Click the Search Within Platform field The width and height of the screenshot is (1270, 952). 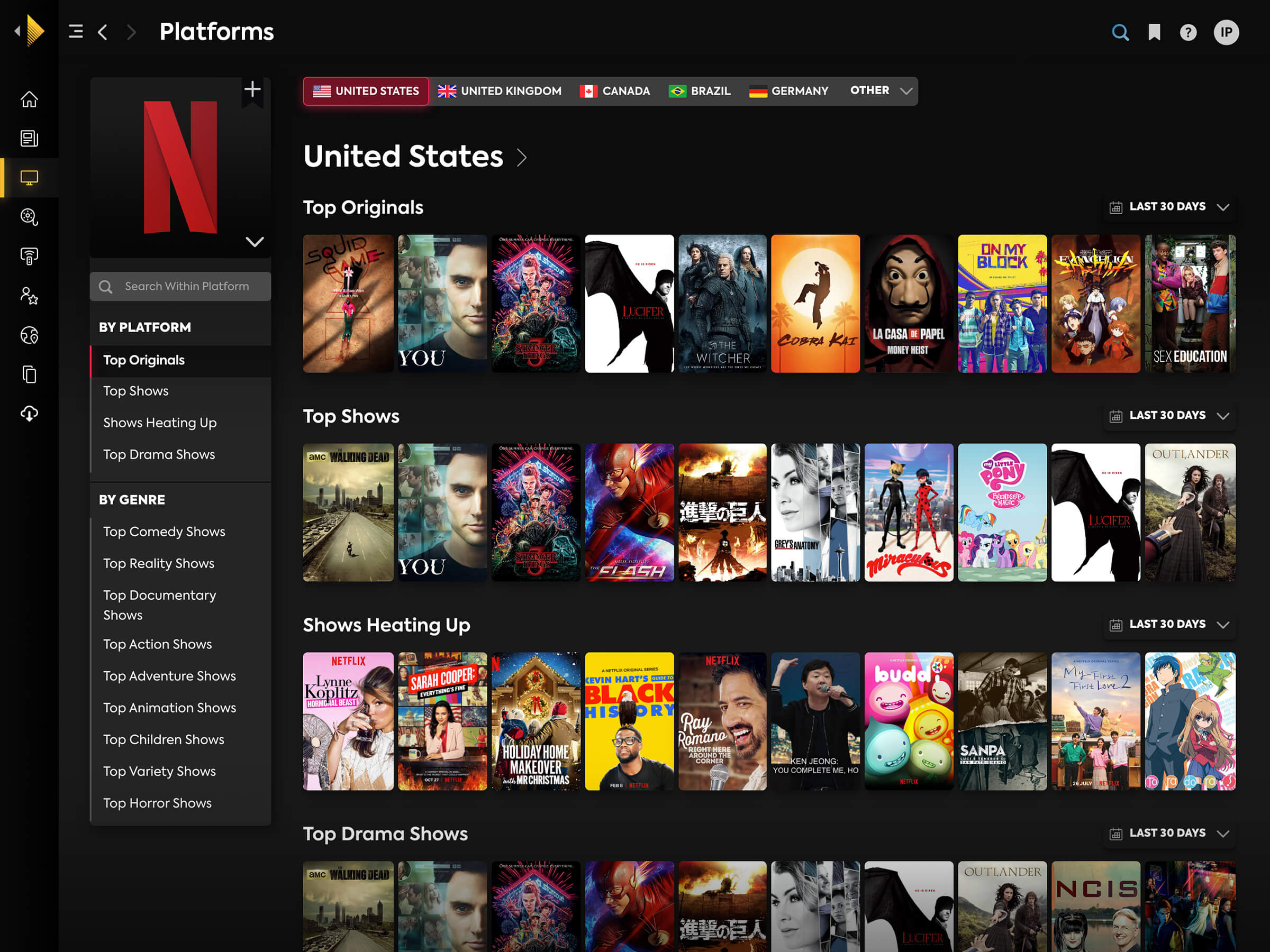coord(180,286)
